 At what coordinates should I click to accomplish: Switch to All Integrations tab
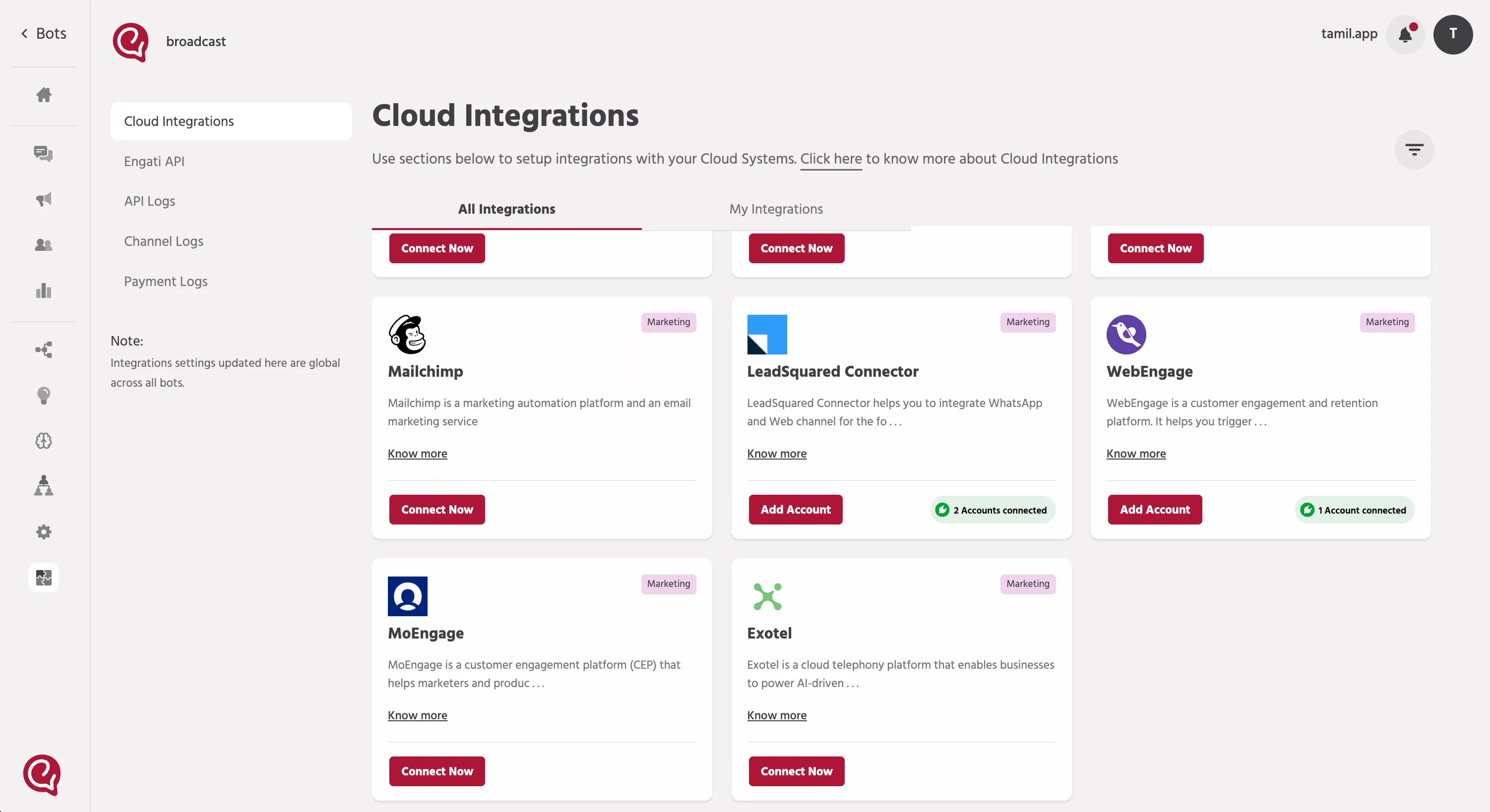tap(507, 209)
